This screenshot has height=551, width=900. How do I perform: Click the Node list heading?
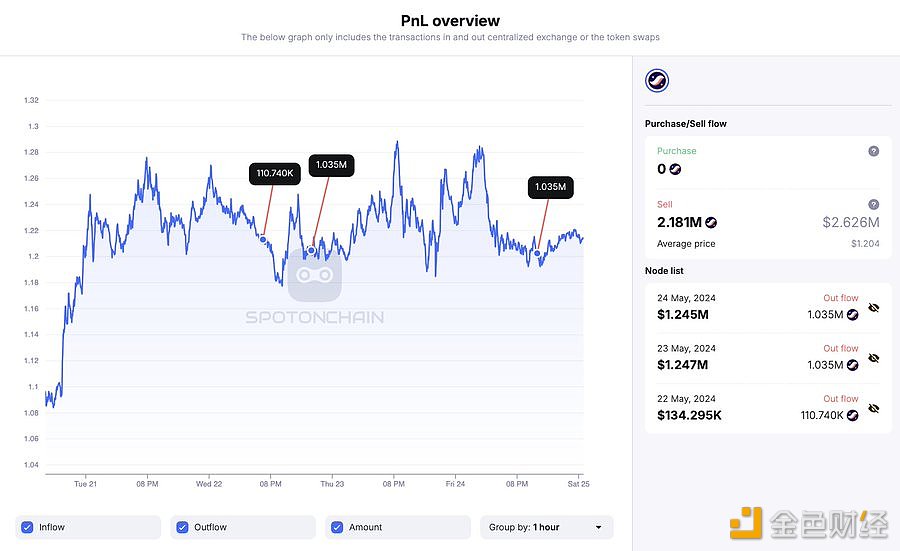click(664, 270)
